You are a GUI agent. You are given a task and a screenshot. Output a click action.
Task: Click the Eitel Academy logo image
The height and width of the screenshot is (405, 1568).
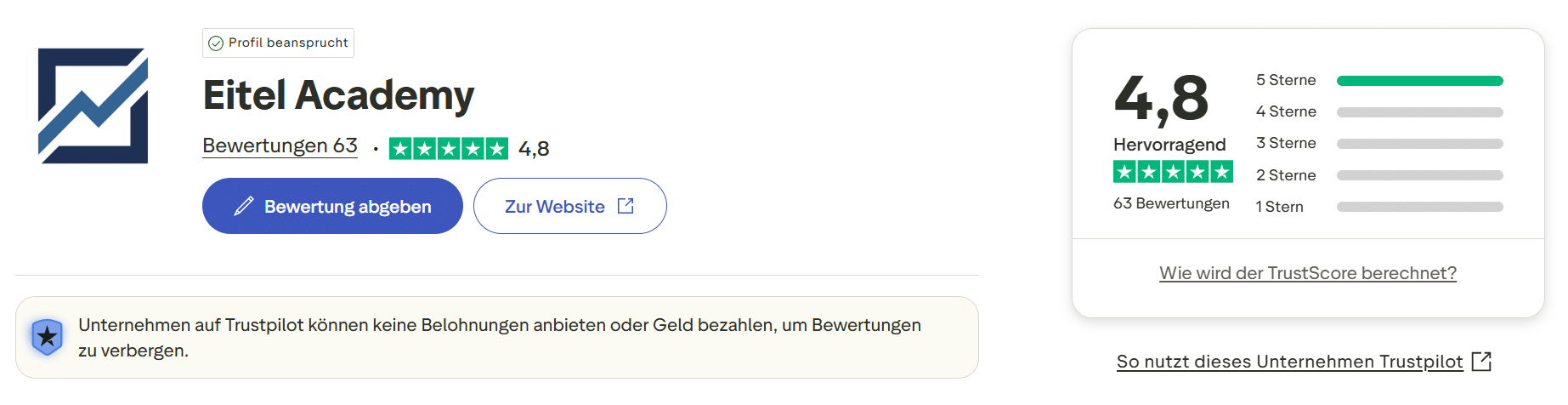point(93,106)
